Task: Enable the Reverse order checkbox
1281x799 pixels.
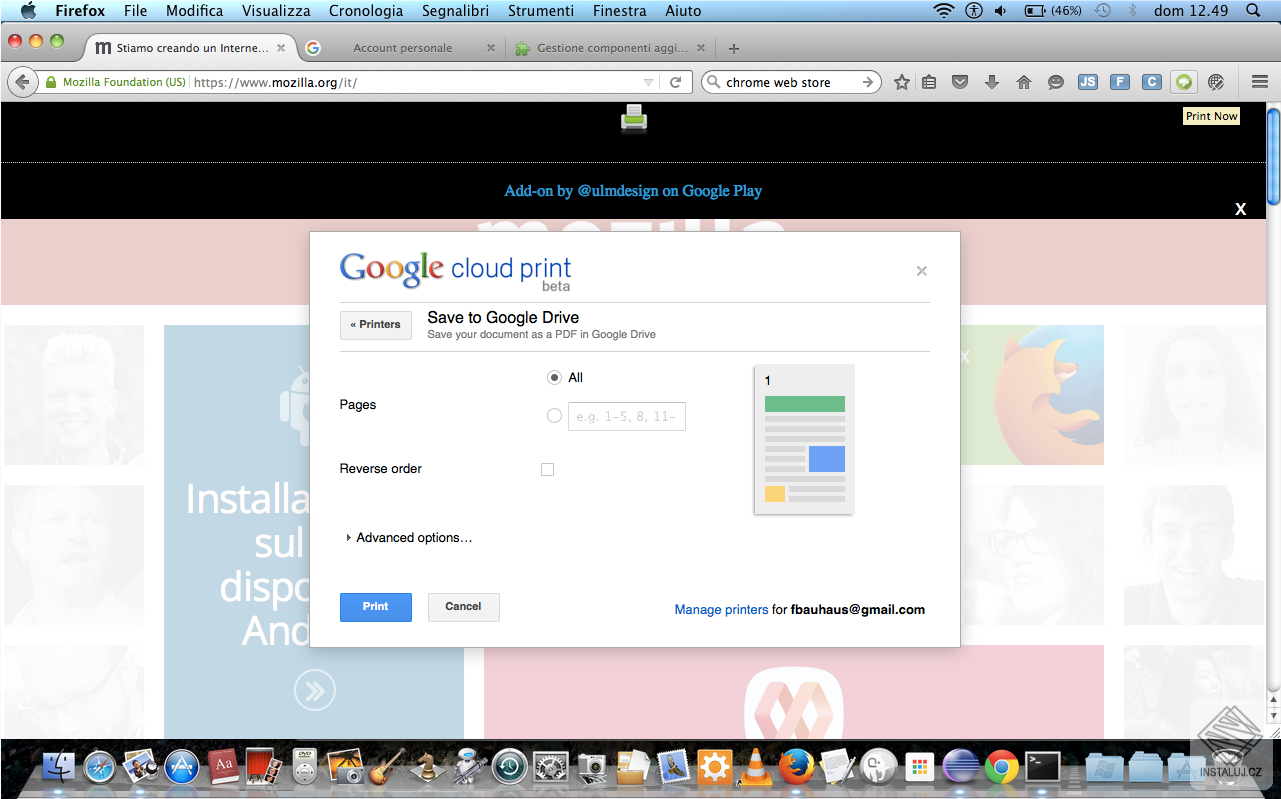Action: (x=547, y=469)
